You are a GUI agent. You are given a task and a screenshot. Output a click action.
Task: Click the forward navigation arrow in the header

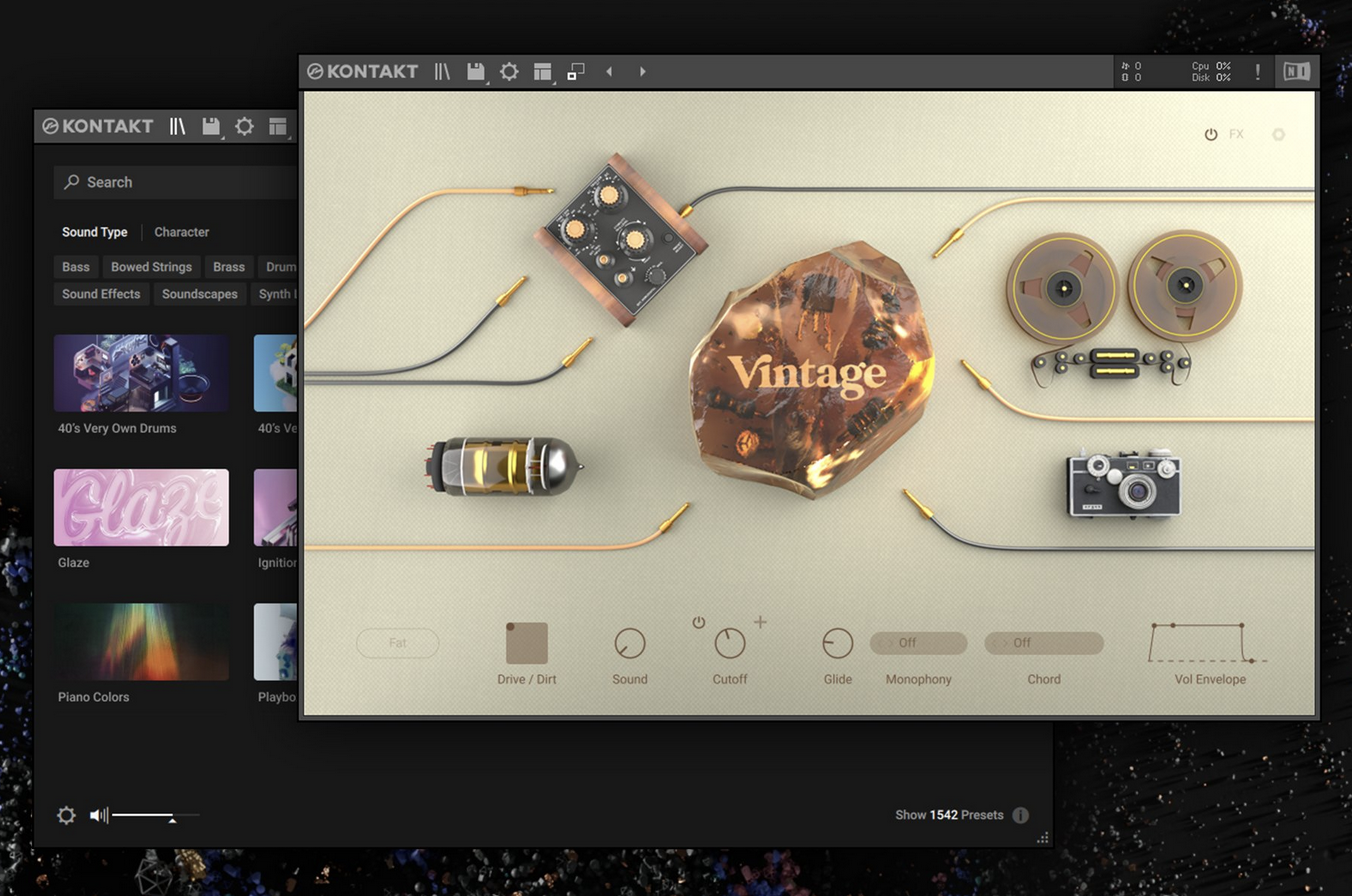(x=641, y=71)
